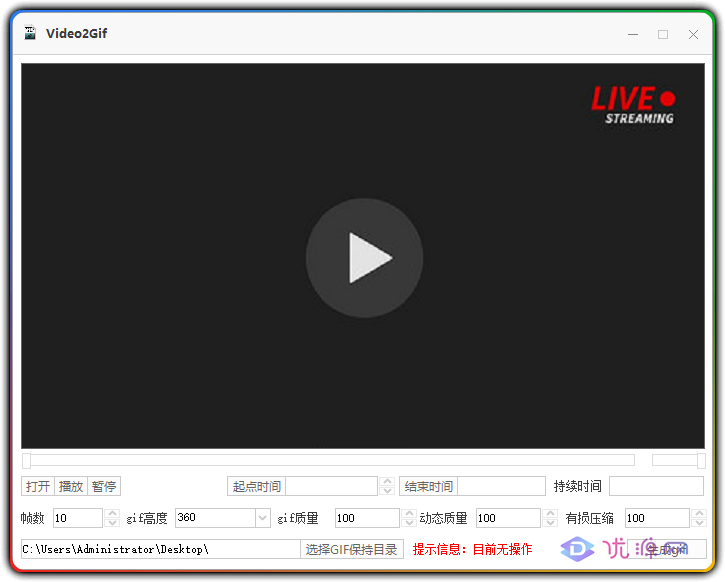Click the gif高度 combo box value 360
725x582 pixels.
215,518
